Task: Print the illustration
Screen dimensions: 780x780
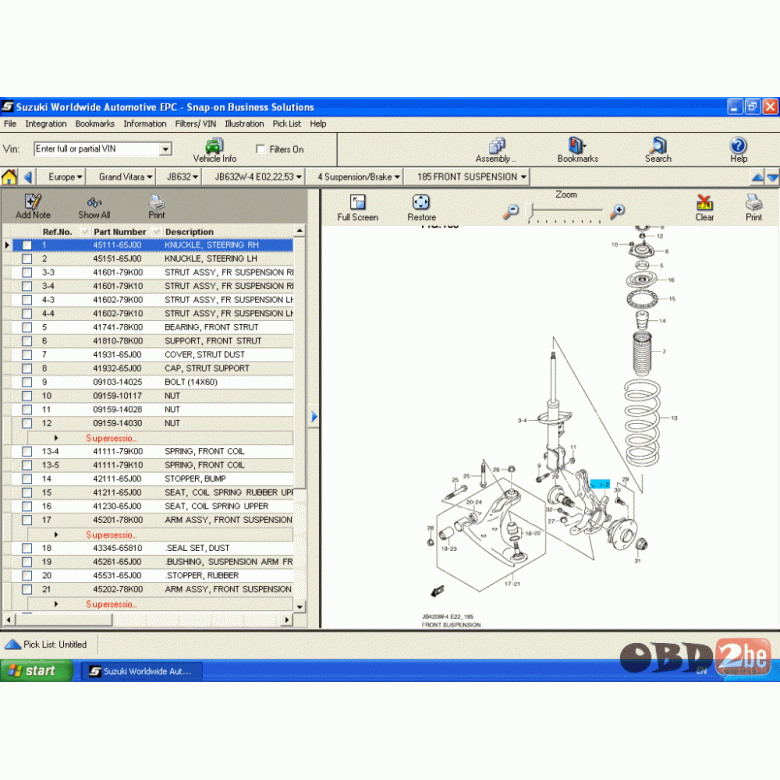Action: click(x=753, y=208)
